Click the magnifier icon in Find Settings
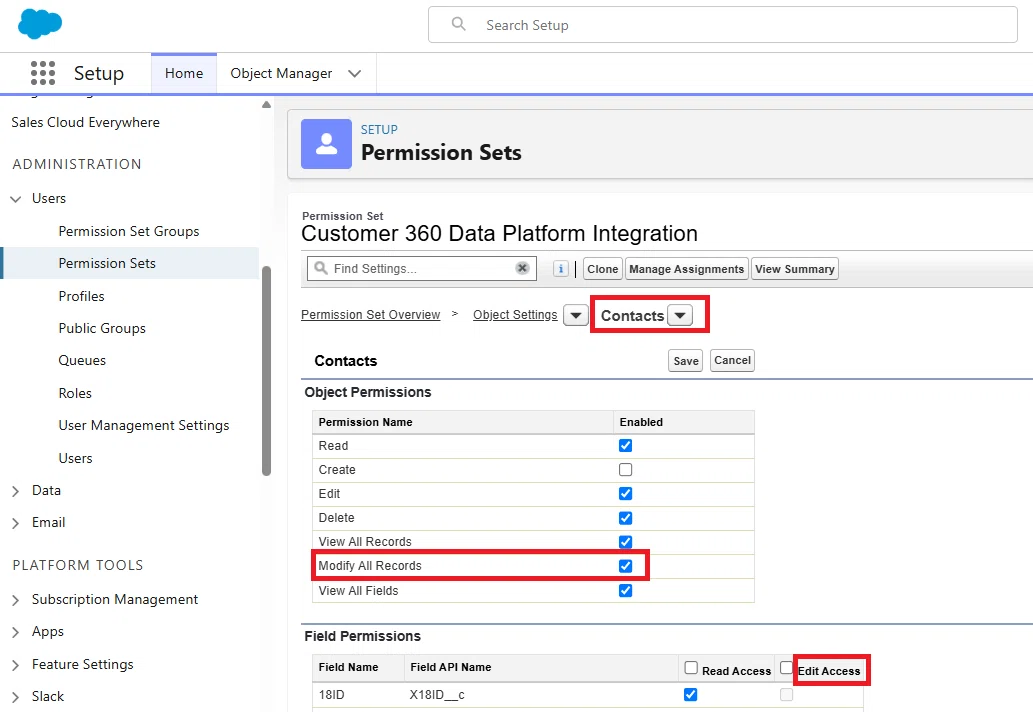This screenshot has height=712, width=1033. pos(321,268)
